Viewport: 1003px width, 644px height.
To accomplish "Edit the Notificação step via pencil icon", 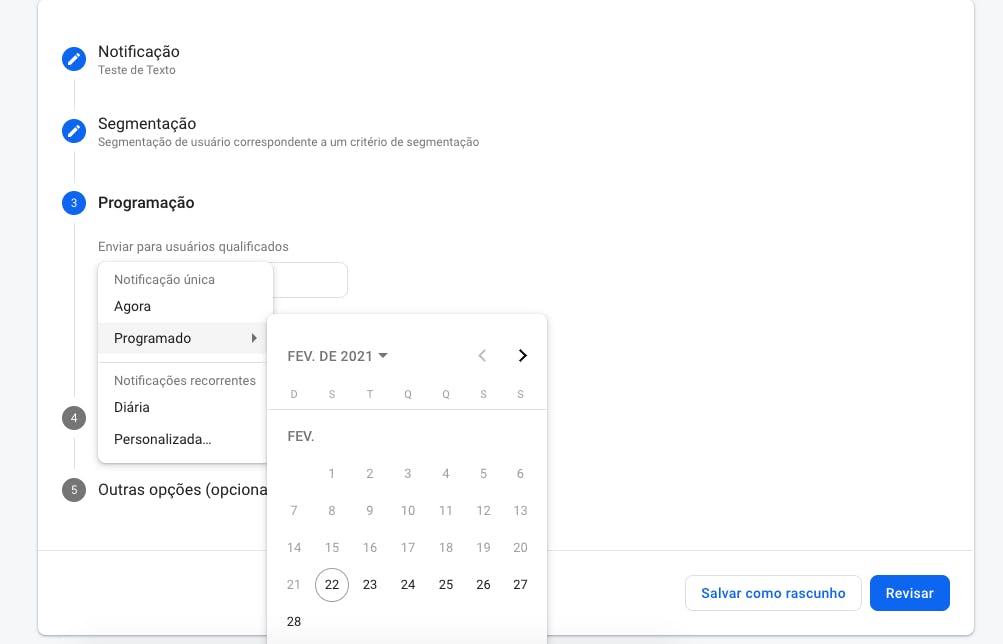I will (x=73, y=58).
